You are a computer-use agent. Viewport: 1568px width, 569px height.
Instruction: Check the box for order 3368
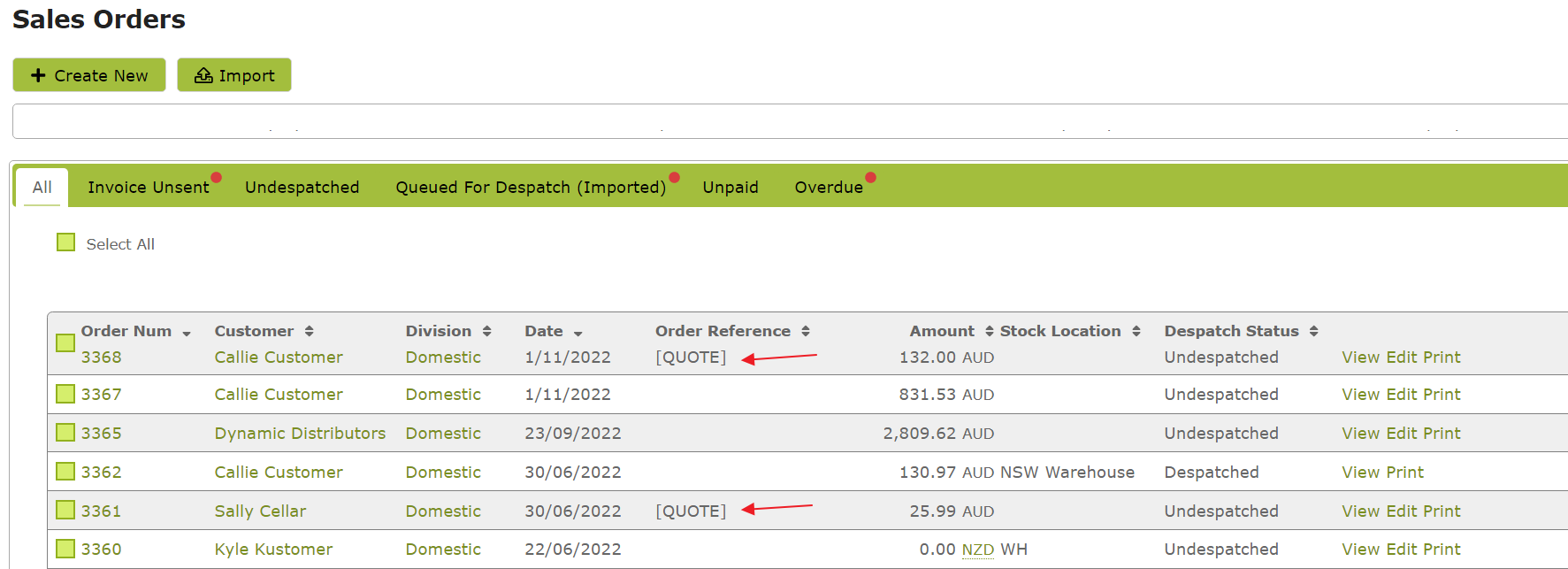tap(65, 343)
